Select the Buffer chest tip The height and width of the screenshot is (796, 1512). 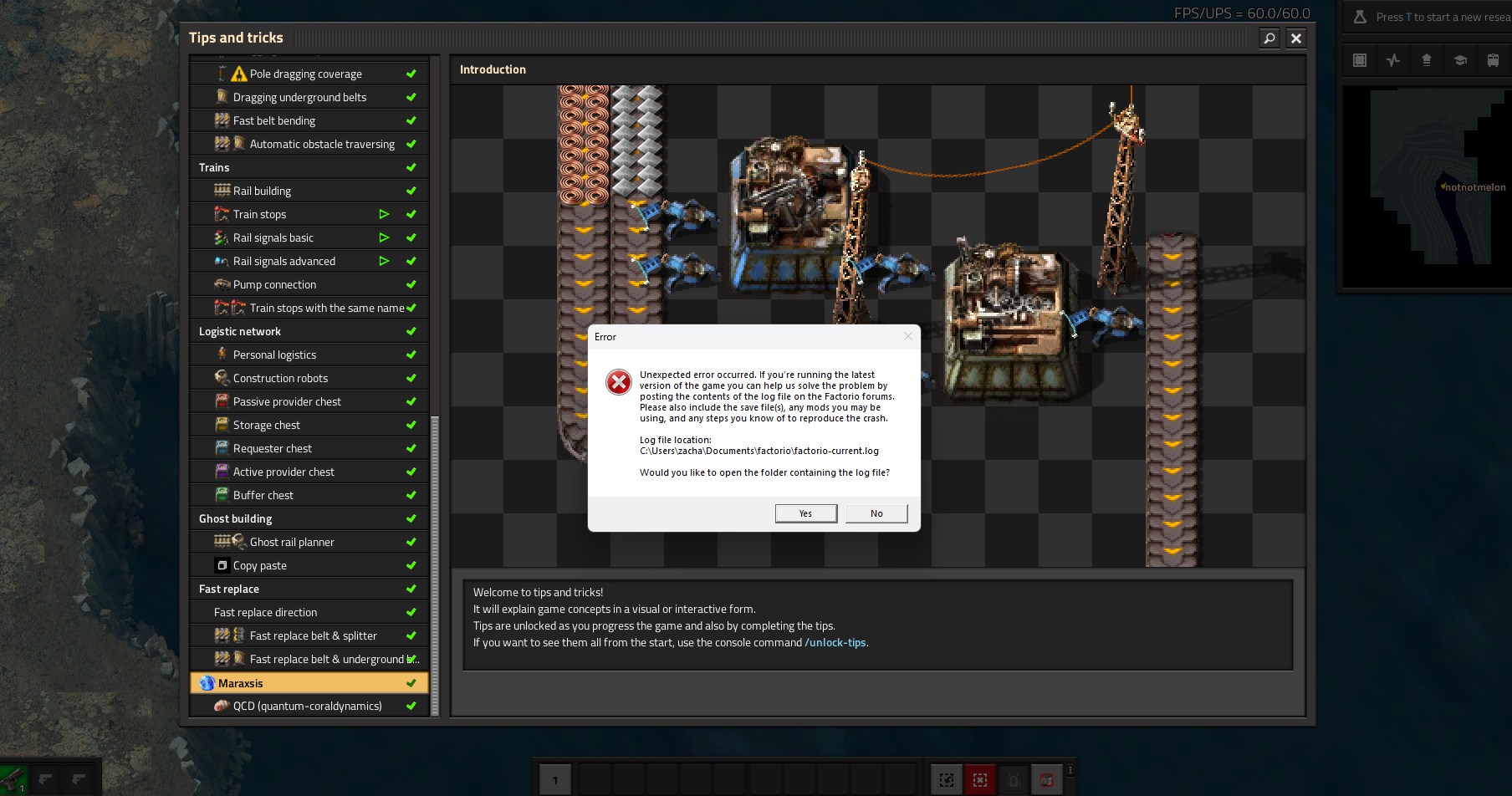tap(309, 495)
